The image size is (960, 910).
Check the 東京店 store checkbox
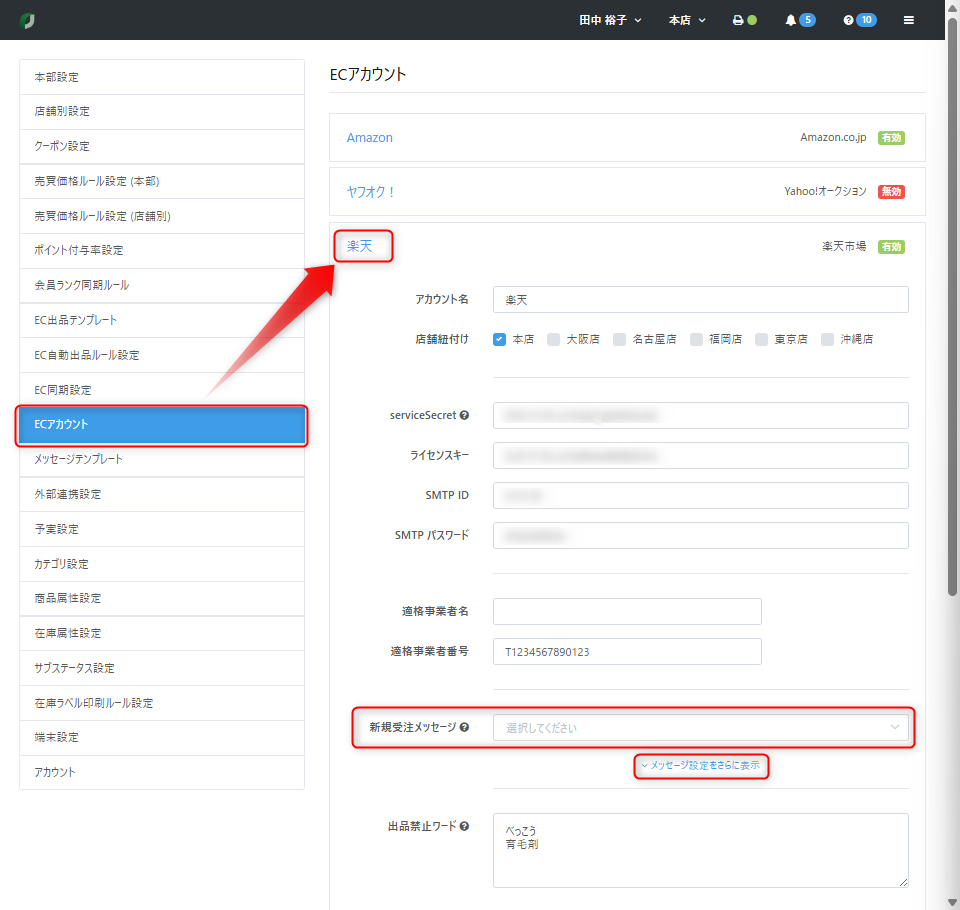click(x=762, y=339)
